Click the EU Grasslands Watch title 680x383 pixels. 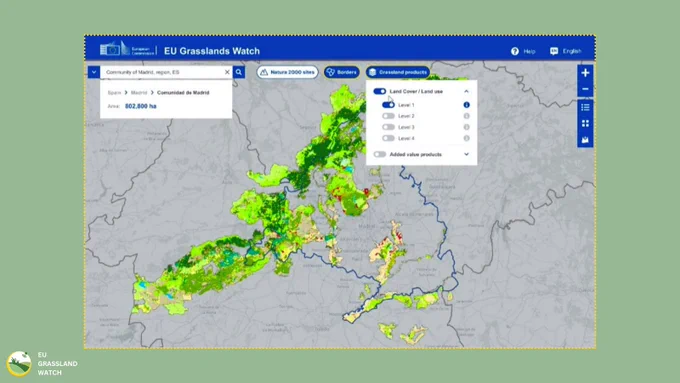[x=212, y=51]
